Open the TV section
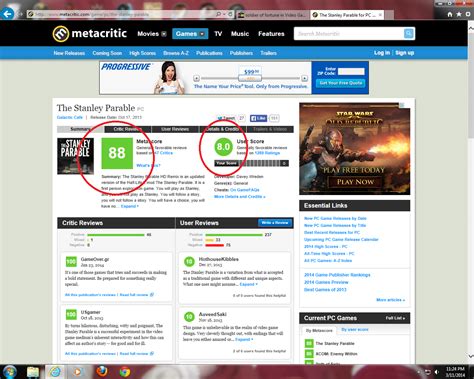This screenshot has width=474, height=379. point(218,34)
